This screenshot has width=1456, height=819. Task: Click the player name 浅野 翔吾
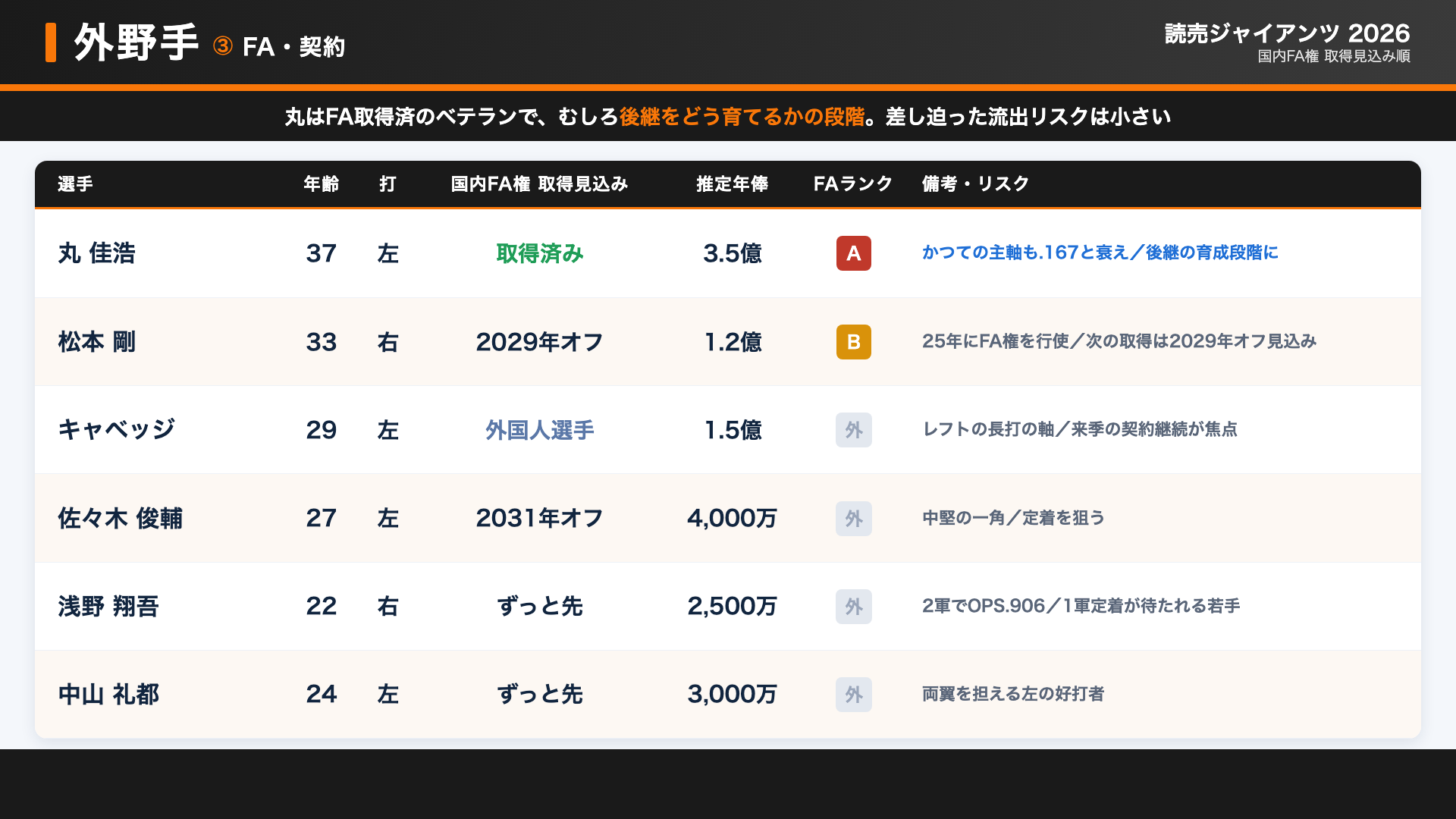pyautogui.click(x=108, y=607)
